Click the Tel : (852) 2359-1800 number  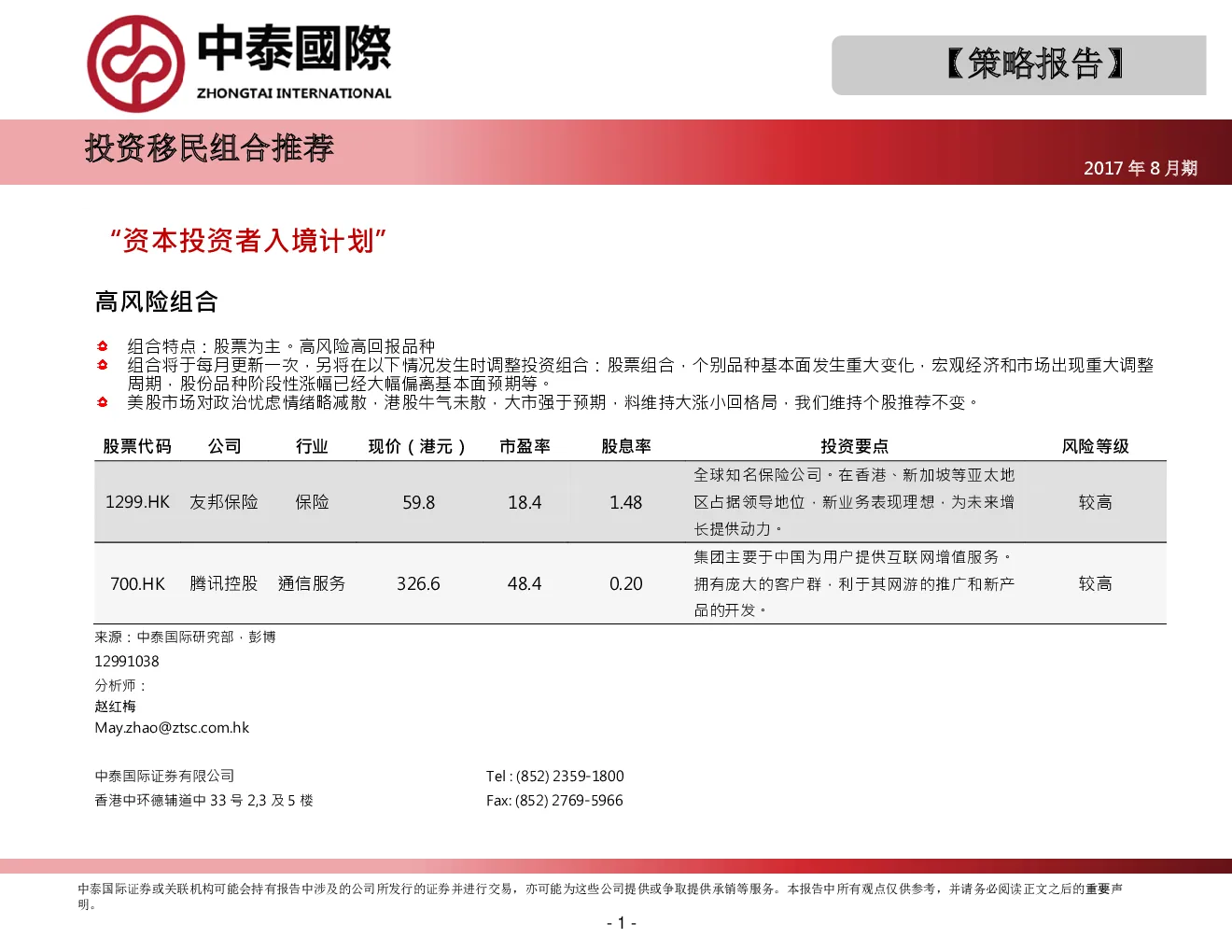point(555,776)
